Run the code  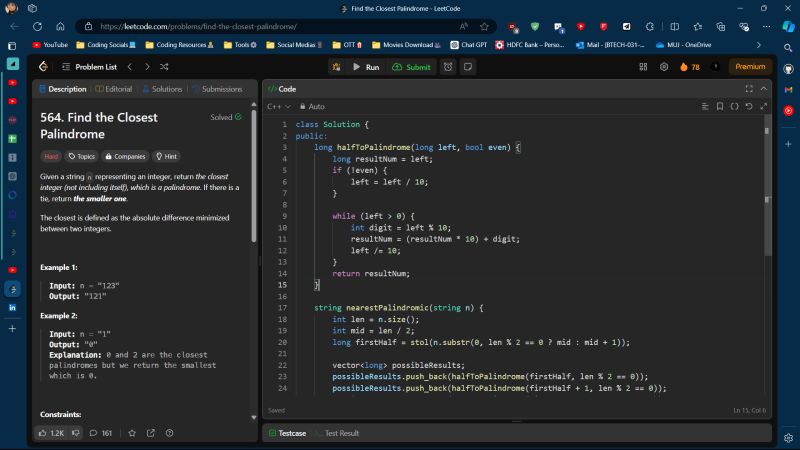pyautogui.click(x=366, y=67)
